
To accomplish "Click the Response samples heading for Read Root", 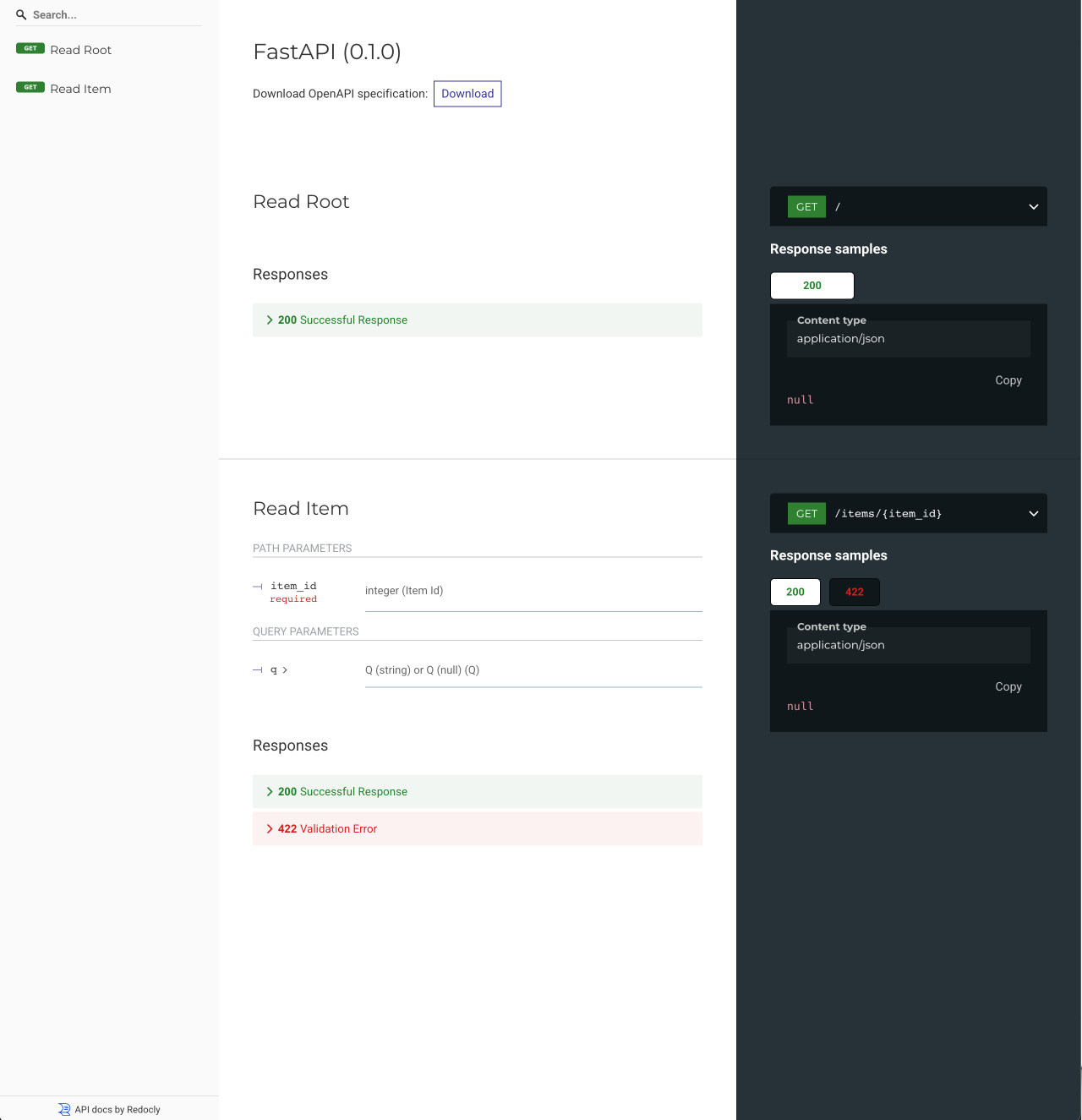I will [x=828, y=249].
